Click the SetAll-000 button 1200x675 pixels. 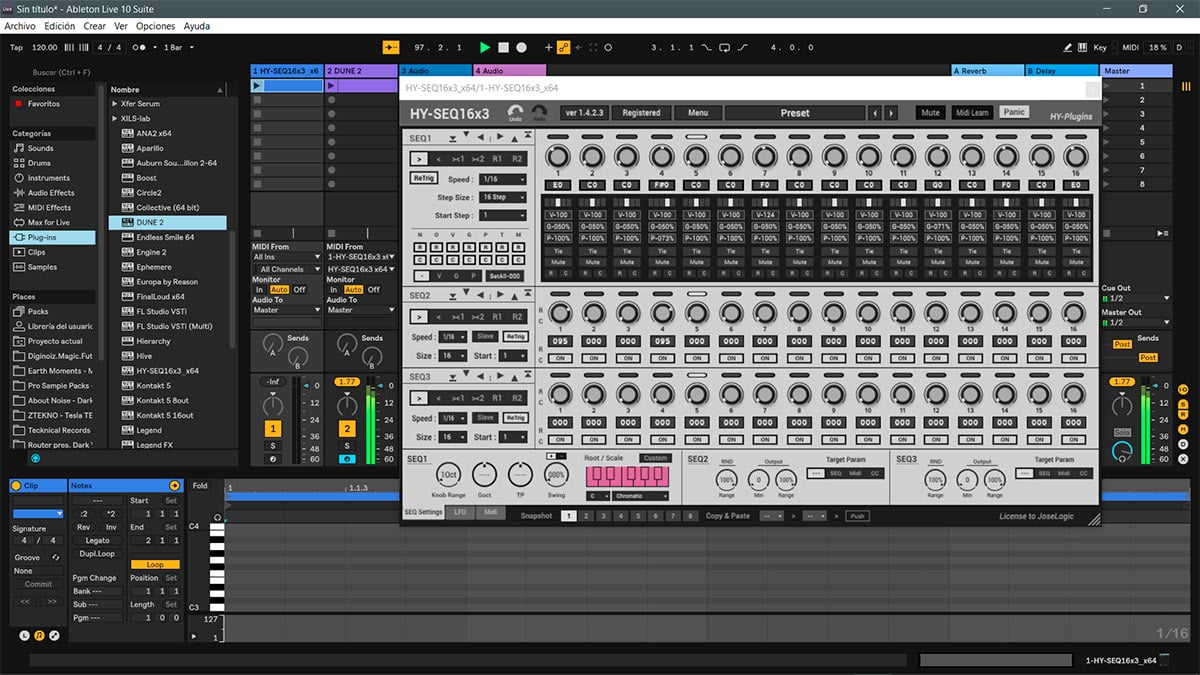(505, 275)
